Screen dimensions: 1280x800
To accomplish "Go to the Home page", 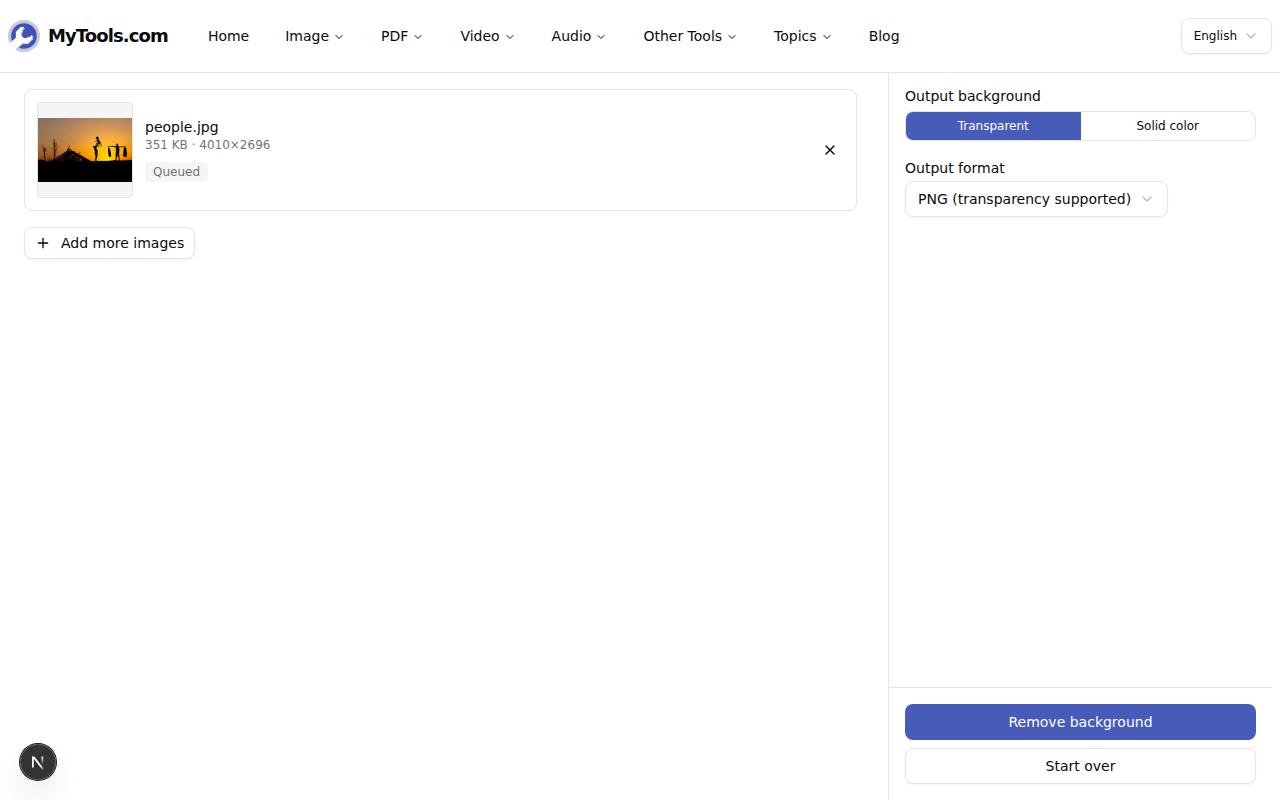I will [228, 36].
